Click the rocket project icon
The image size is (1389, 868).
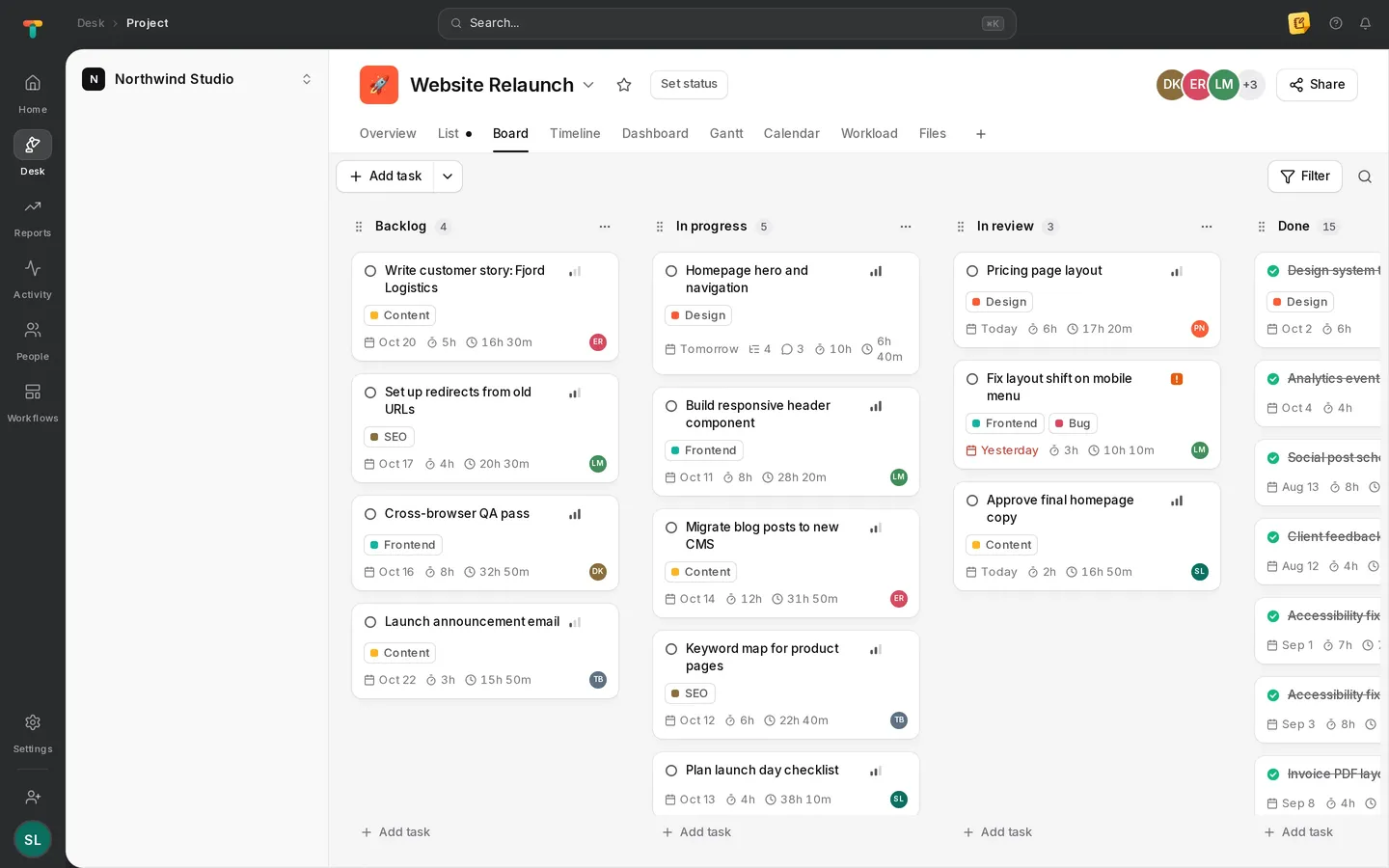pyautogui.click(x=379, y=85)
